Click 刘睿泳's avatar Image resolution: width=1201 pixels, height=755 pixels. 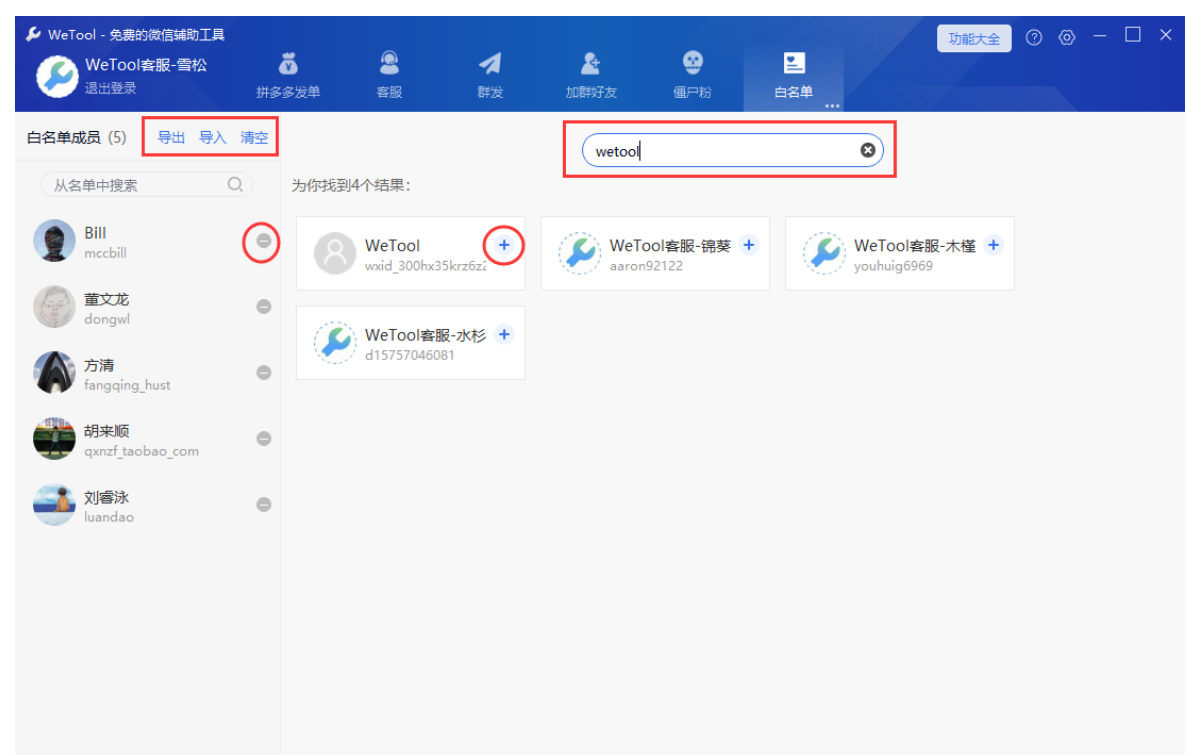(x=54, y=505)
